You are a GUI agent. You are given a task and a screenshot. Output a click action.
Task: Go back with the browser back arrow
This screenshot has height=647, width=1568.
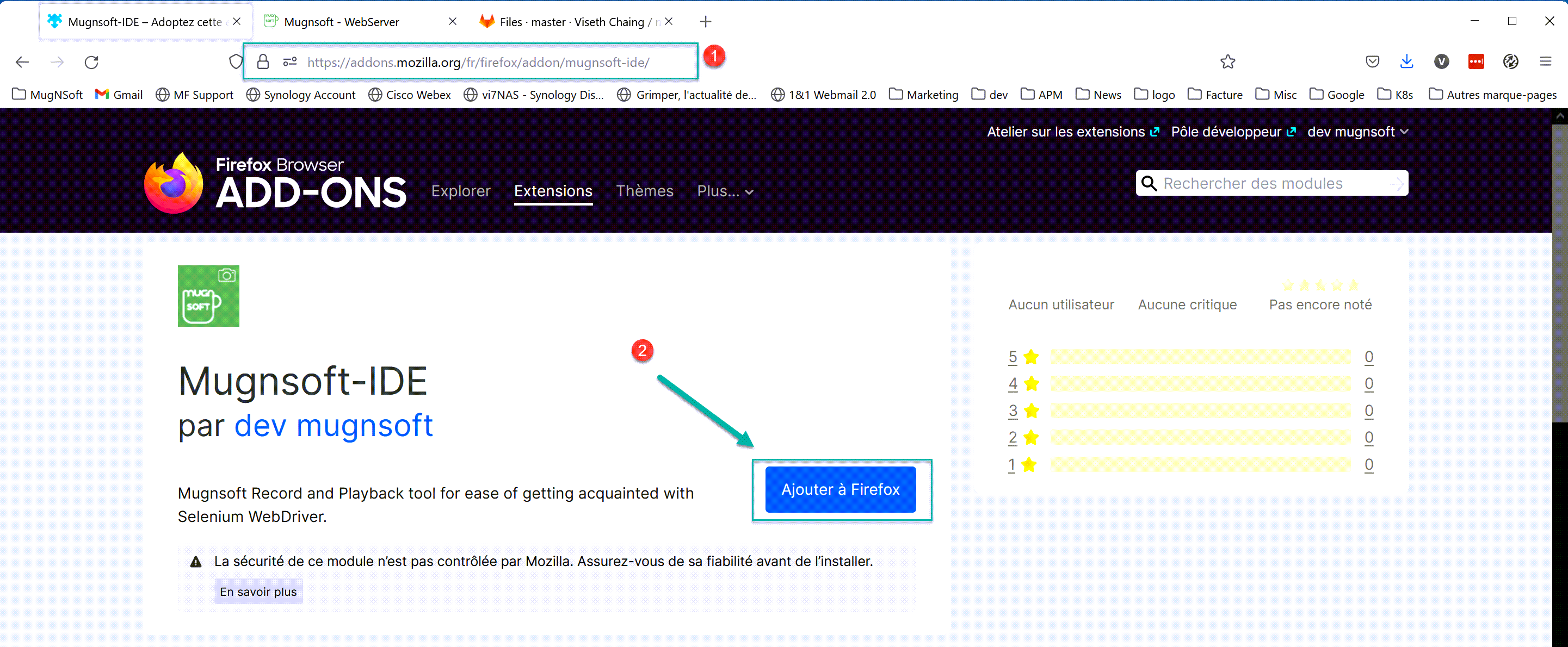point(22,62)
